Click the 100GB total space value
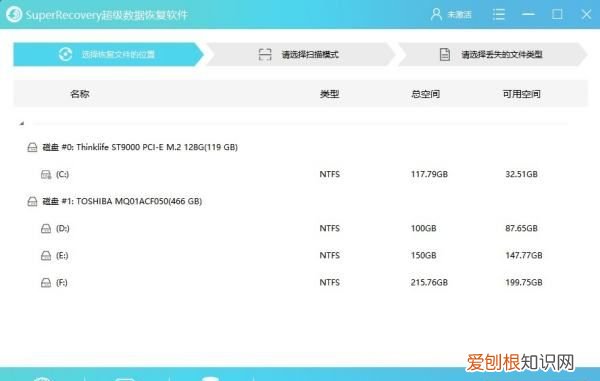The image size is (600, 381). pyautogui.click(x=423, y=228)
